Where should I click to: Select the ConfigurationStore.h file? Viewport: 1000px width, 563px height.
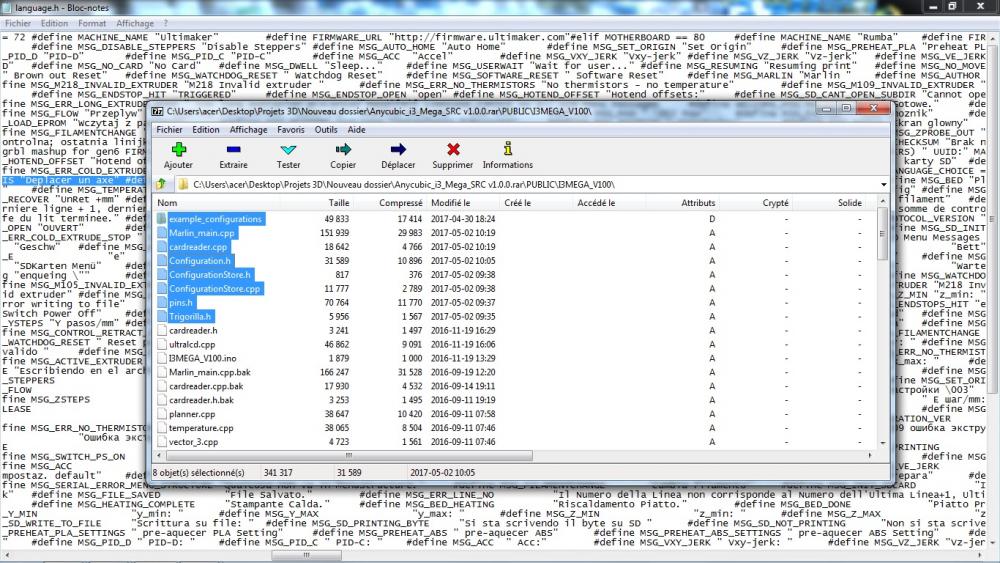[210, 275]
